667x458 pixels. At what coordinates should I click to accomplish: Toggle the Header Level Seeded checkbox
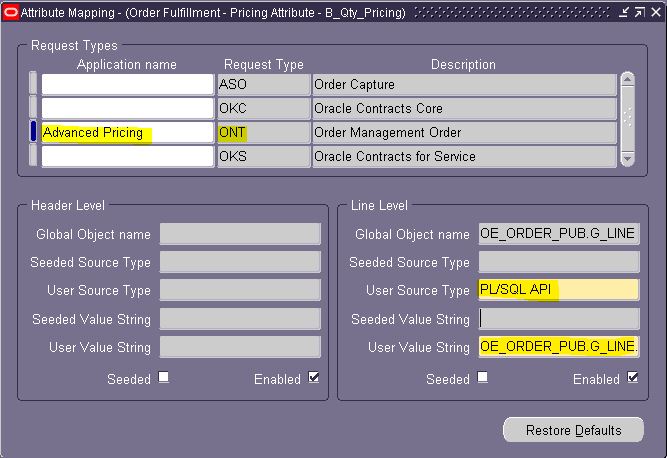(163, 377)
